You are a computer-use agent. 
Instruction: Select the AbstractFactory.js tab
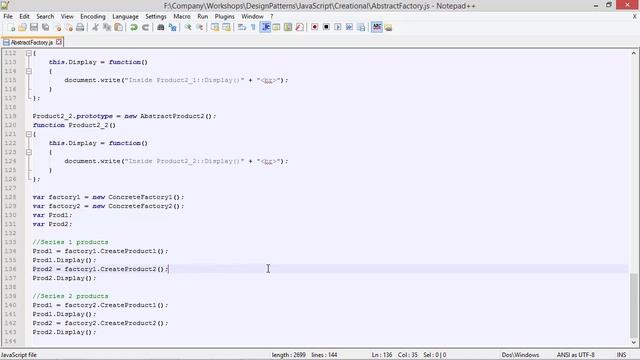tap(31, 42)
